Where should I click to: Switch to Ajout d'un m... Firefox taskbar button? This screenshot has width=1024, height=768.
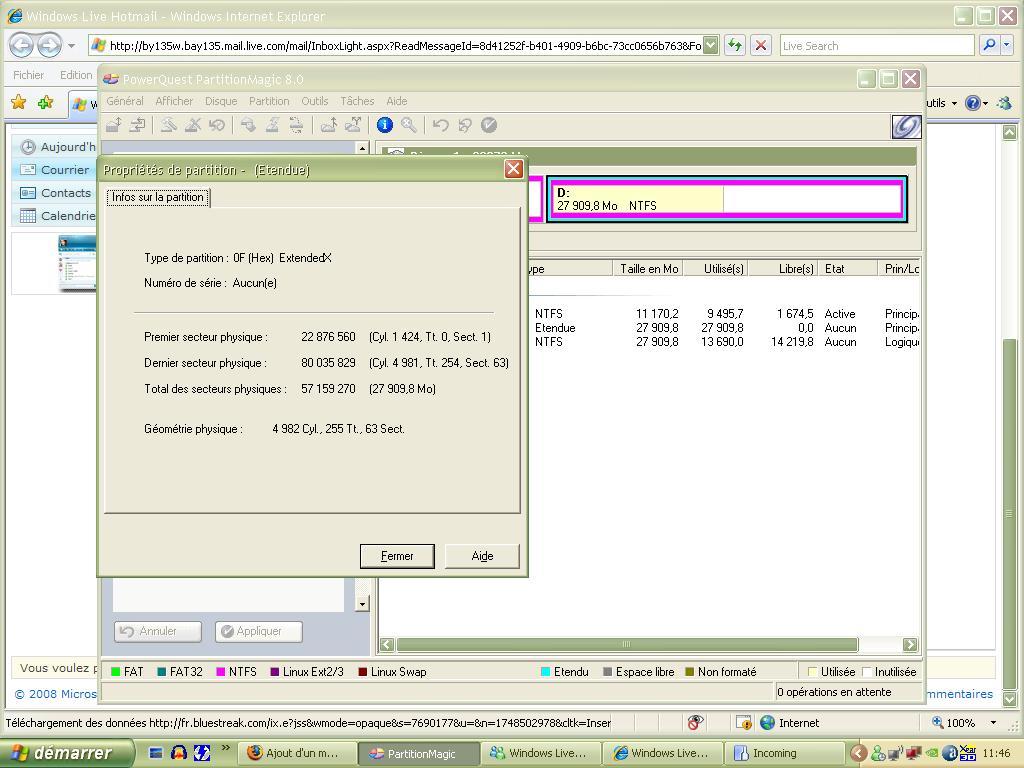click(297, 753)
